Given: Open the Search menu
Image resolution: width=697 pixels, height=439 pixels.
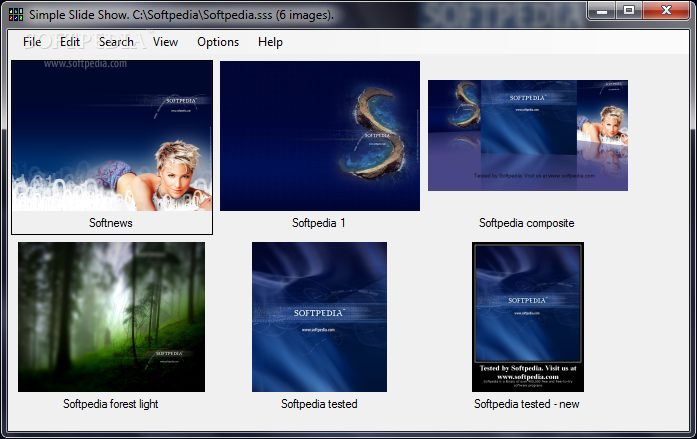Looking at the screenshot, I should coord(116,42).
